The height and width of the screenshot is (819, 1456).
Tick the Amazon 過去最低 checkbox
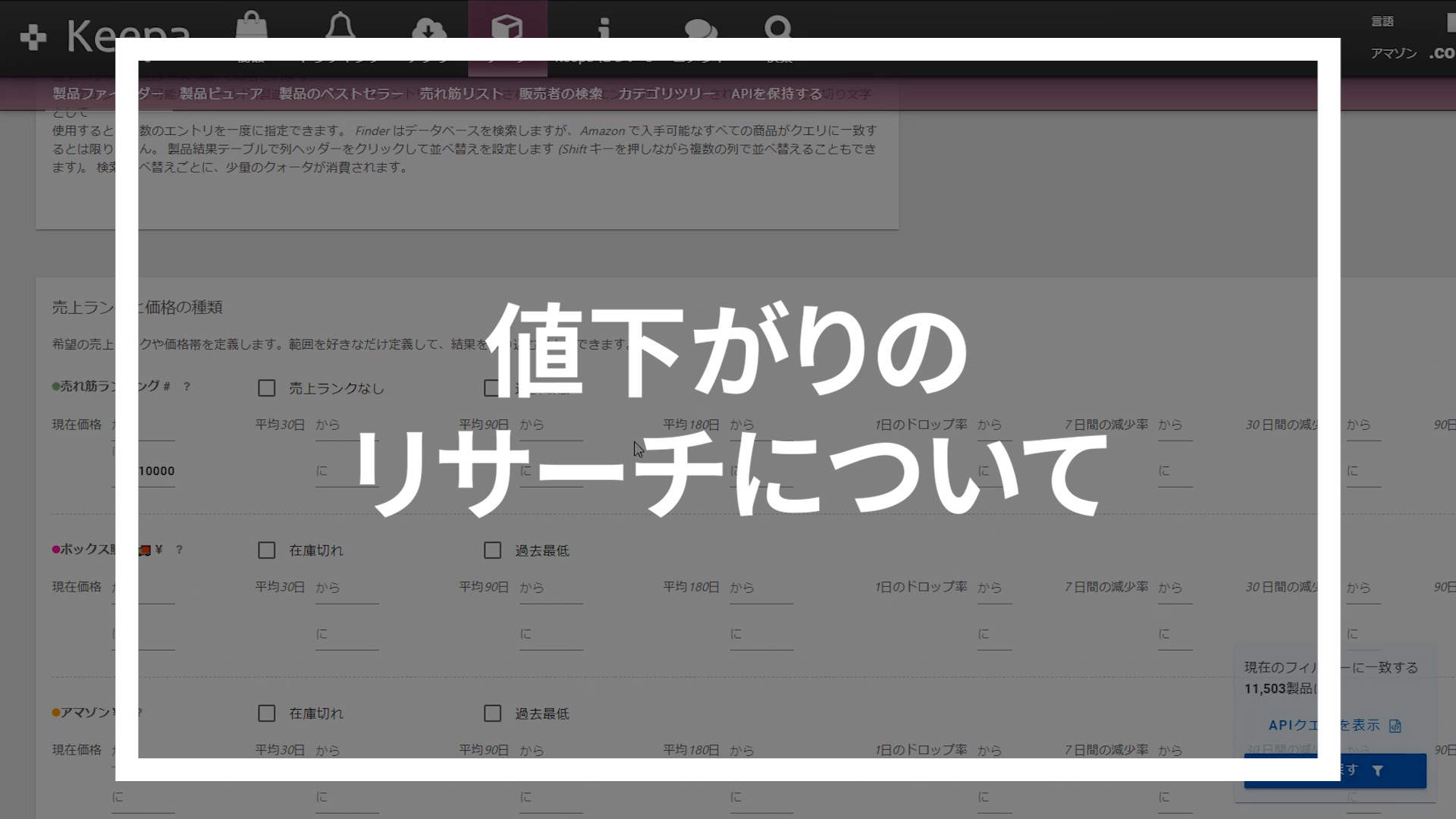point(492,714)
